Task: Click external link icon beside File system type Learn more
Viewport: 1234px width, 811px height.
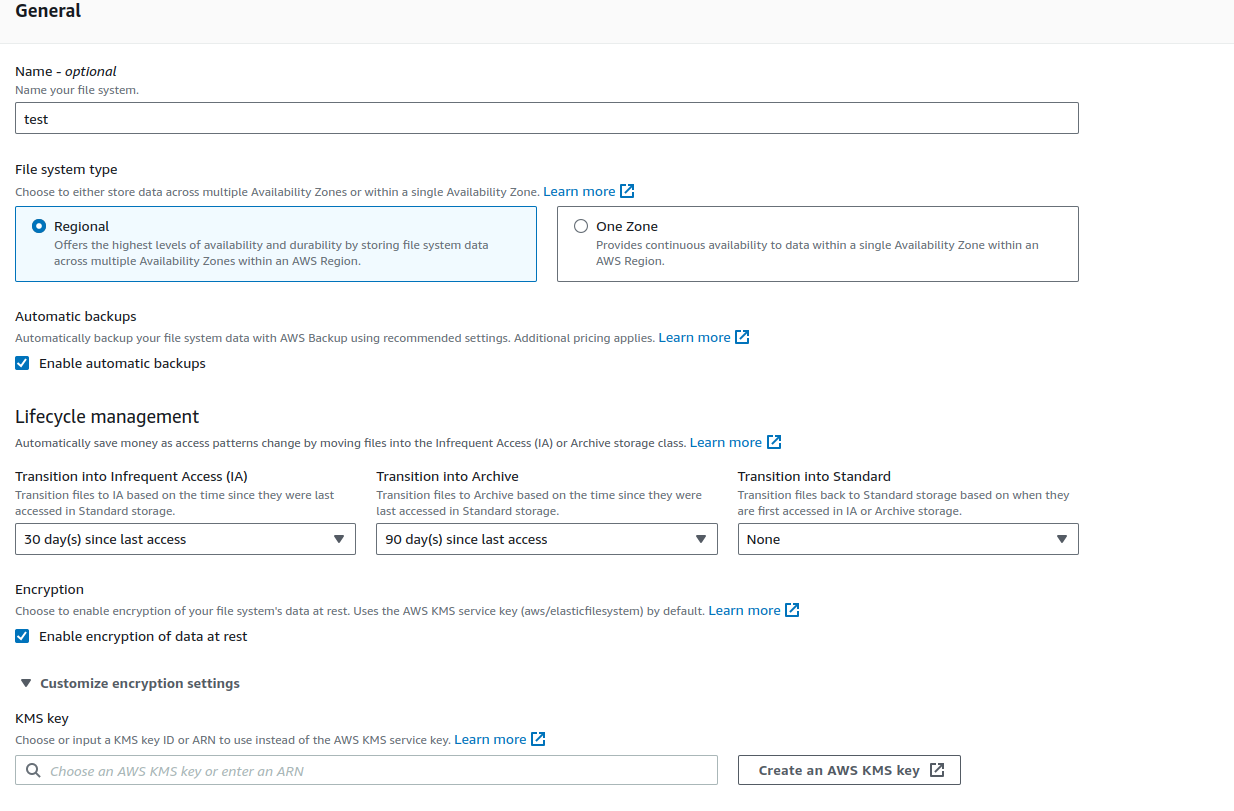Action: coord(627,190)
